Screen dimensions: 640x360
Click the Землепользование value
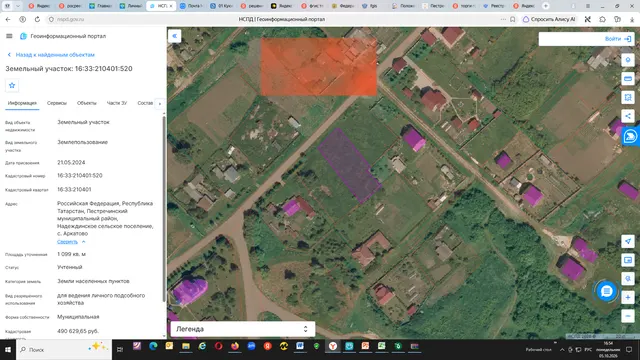[x=82, y=142]
